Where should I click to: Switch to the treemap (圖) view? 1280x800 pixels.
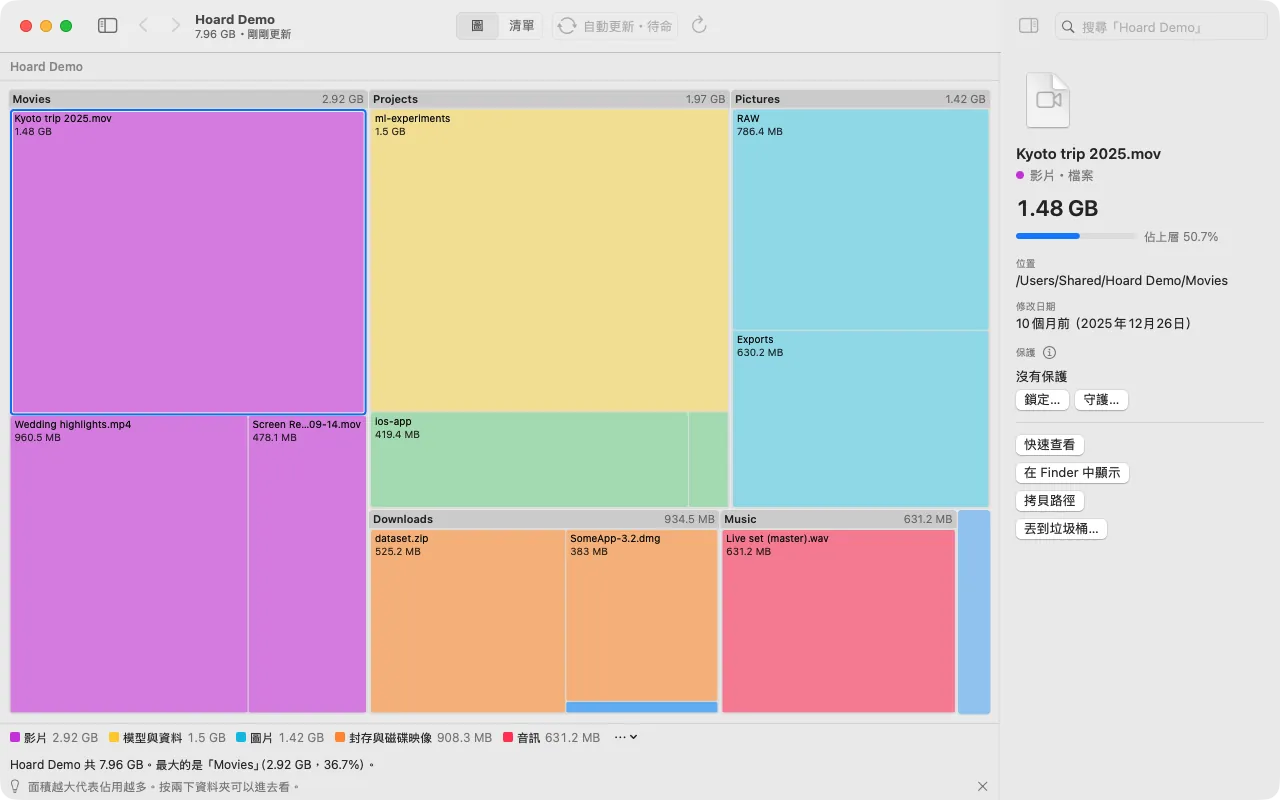(477, 26)
